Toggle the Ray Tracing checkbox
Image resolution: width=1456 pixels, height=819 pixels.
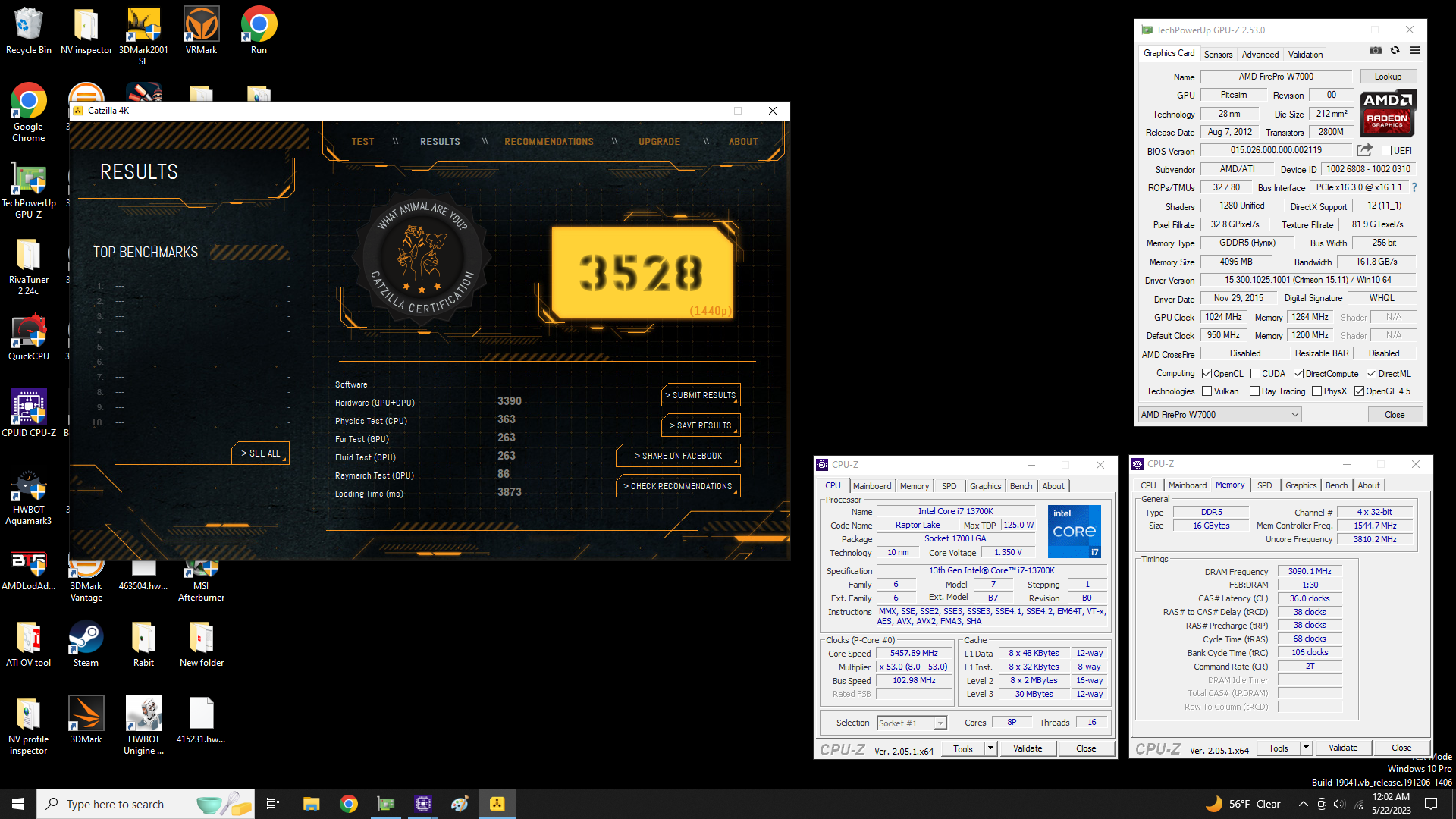click(x=1255, y=391)
